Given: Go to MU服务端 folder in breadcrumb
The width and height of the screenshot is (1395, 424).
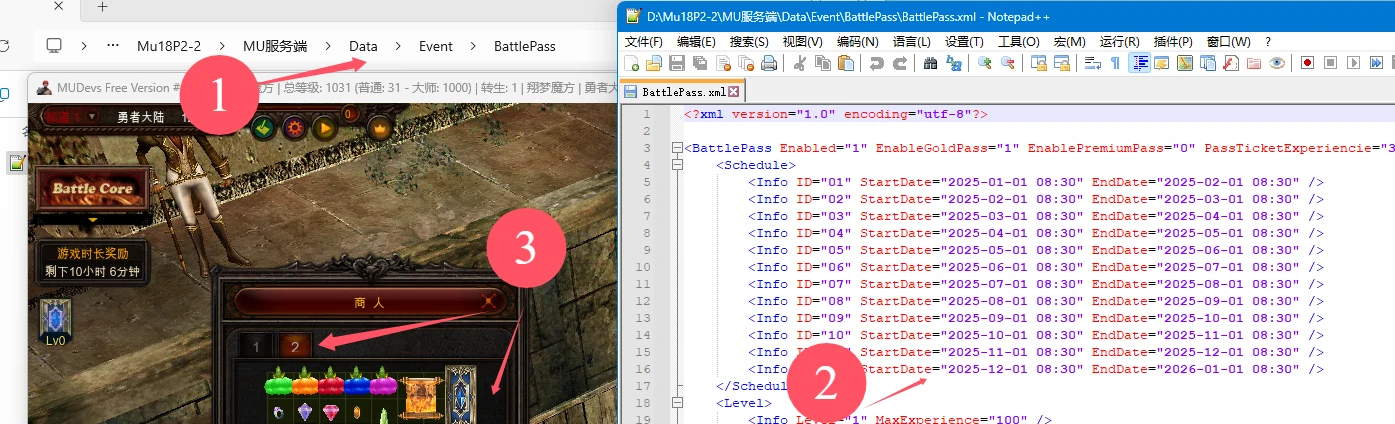Looking at the screenshot, I should click(275, 46).
